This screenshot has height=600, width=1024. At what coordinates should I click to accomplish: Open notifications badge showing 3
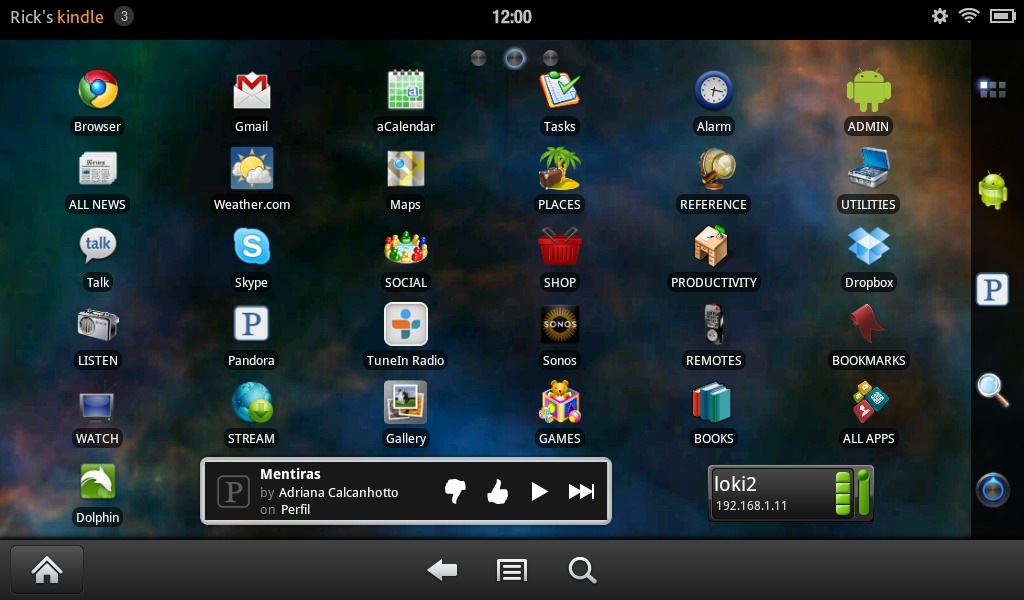(124, 16)
